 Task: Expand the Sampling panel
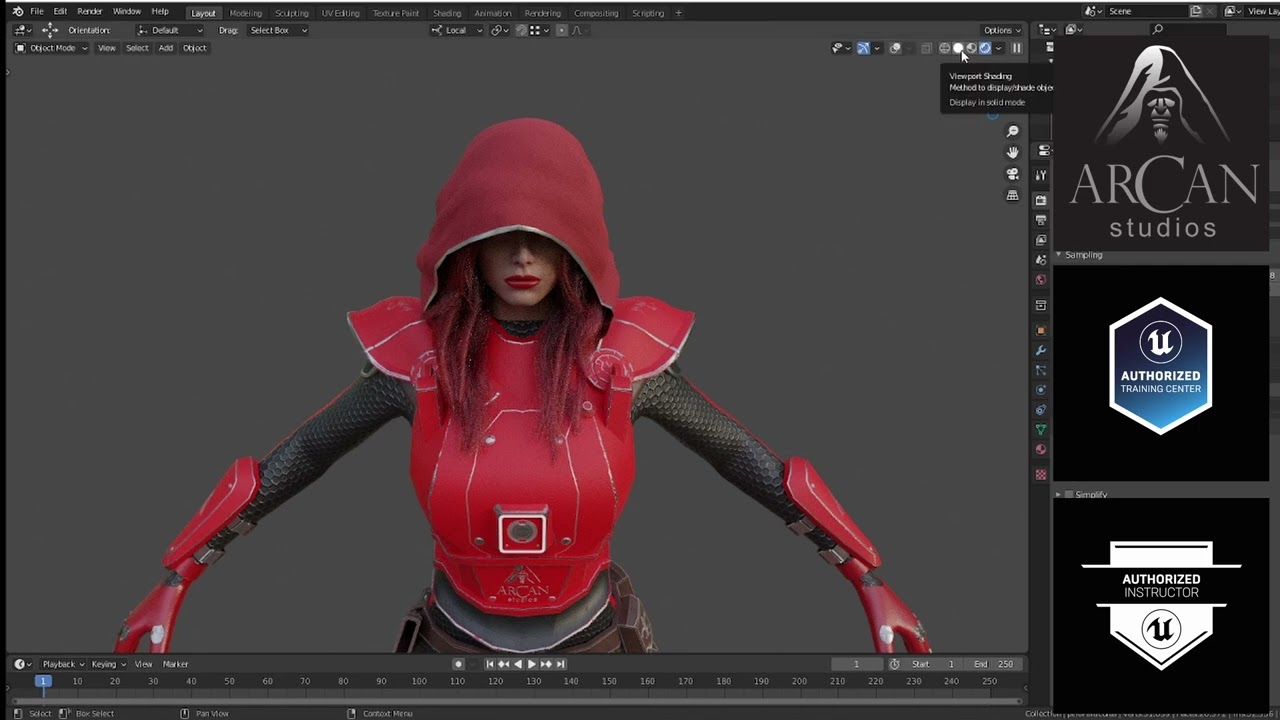point(1083,255)
